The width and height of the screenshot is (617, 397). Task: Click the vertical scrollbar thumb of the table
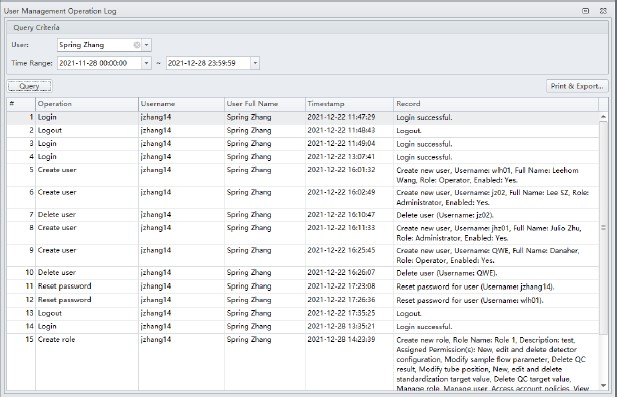click(603, 228)
